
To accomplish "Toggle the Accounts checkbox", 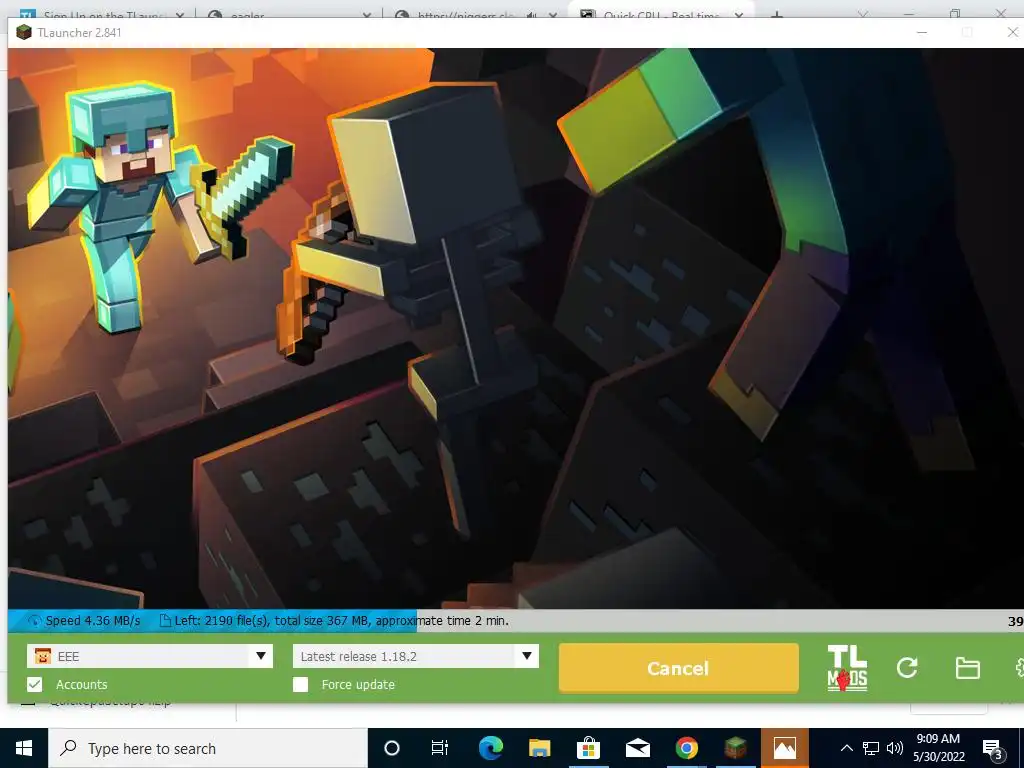I will pos(35,684).
